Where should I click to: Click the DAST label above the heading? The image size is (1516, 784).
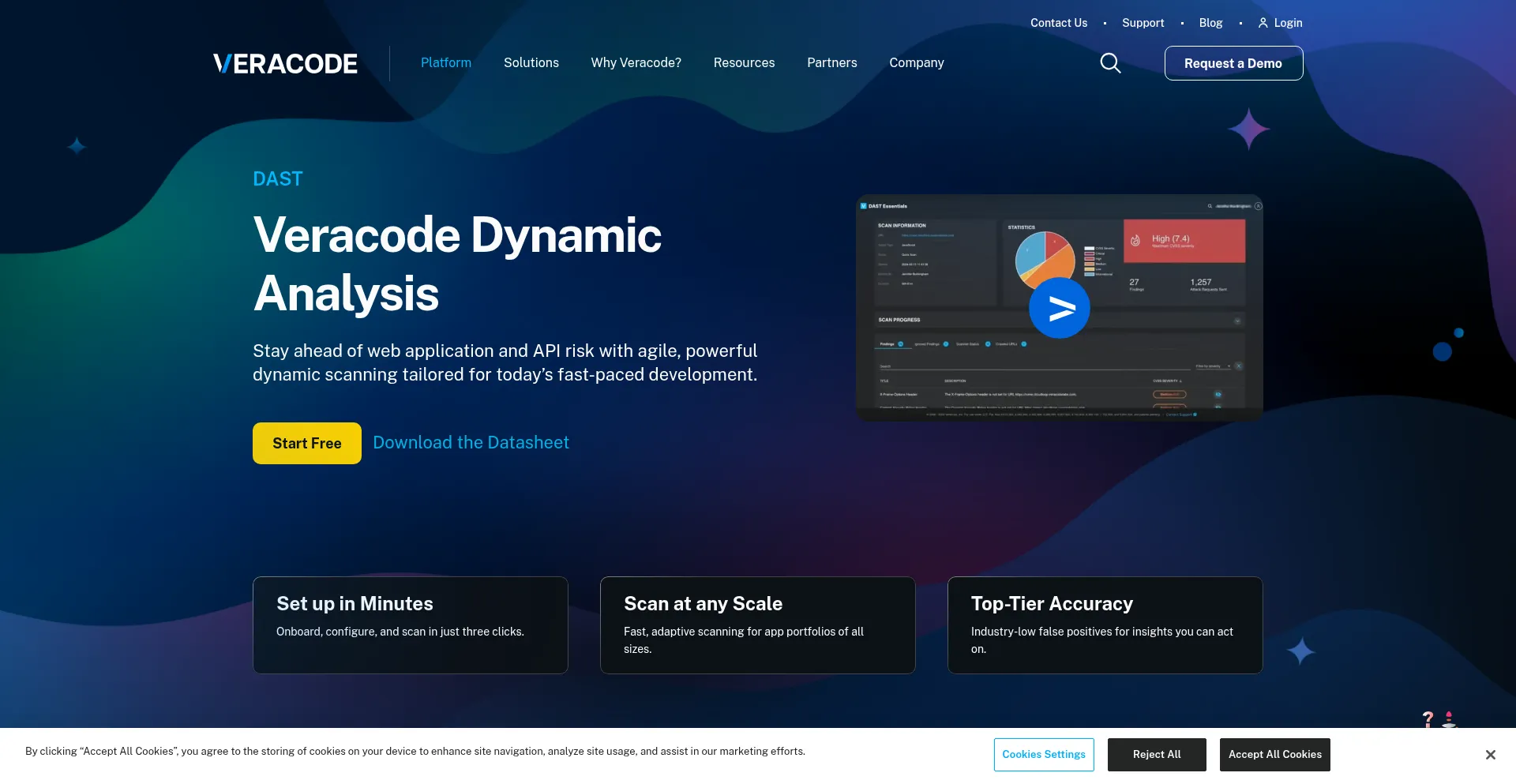[278, 179]
